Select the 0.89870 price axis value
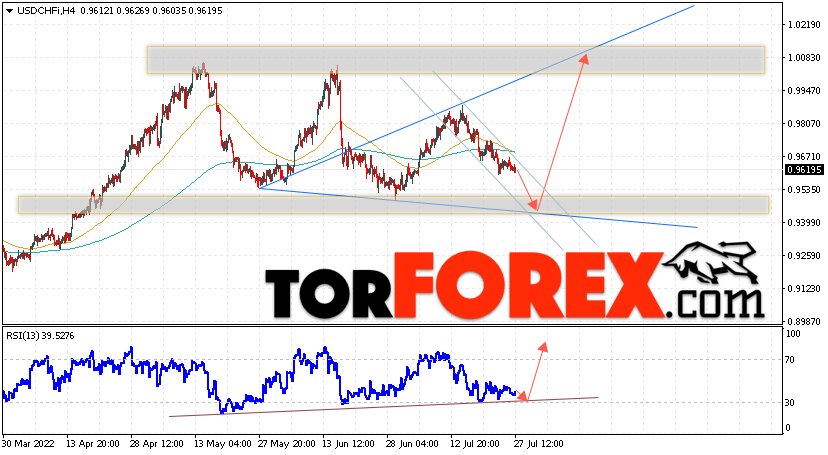The width and height of the screenshot is (828, 455). (x=804, y=321)
